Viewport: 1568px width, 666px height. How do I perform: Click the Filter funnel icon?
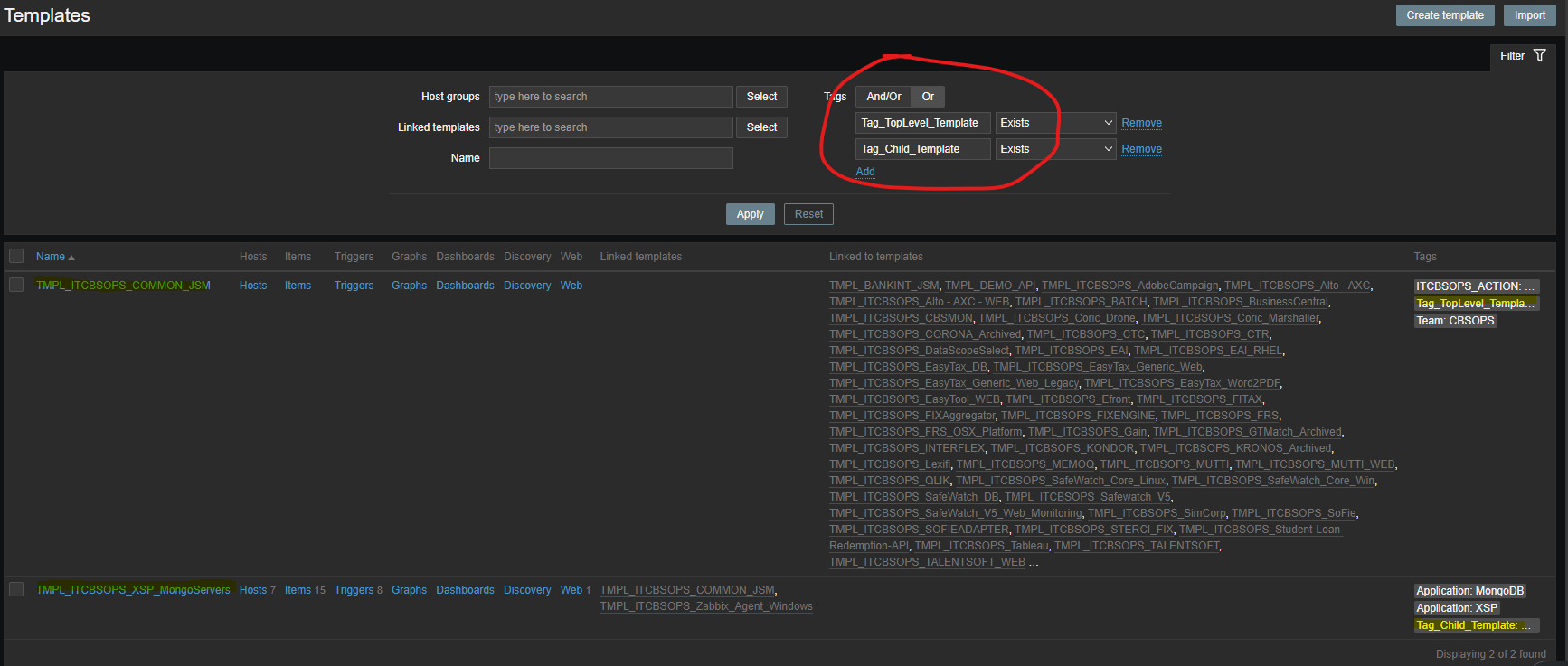[x=1539, y=56]
